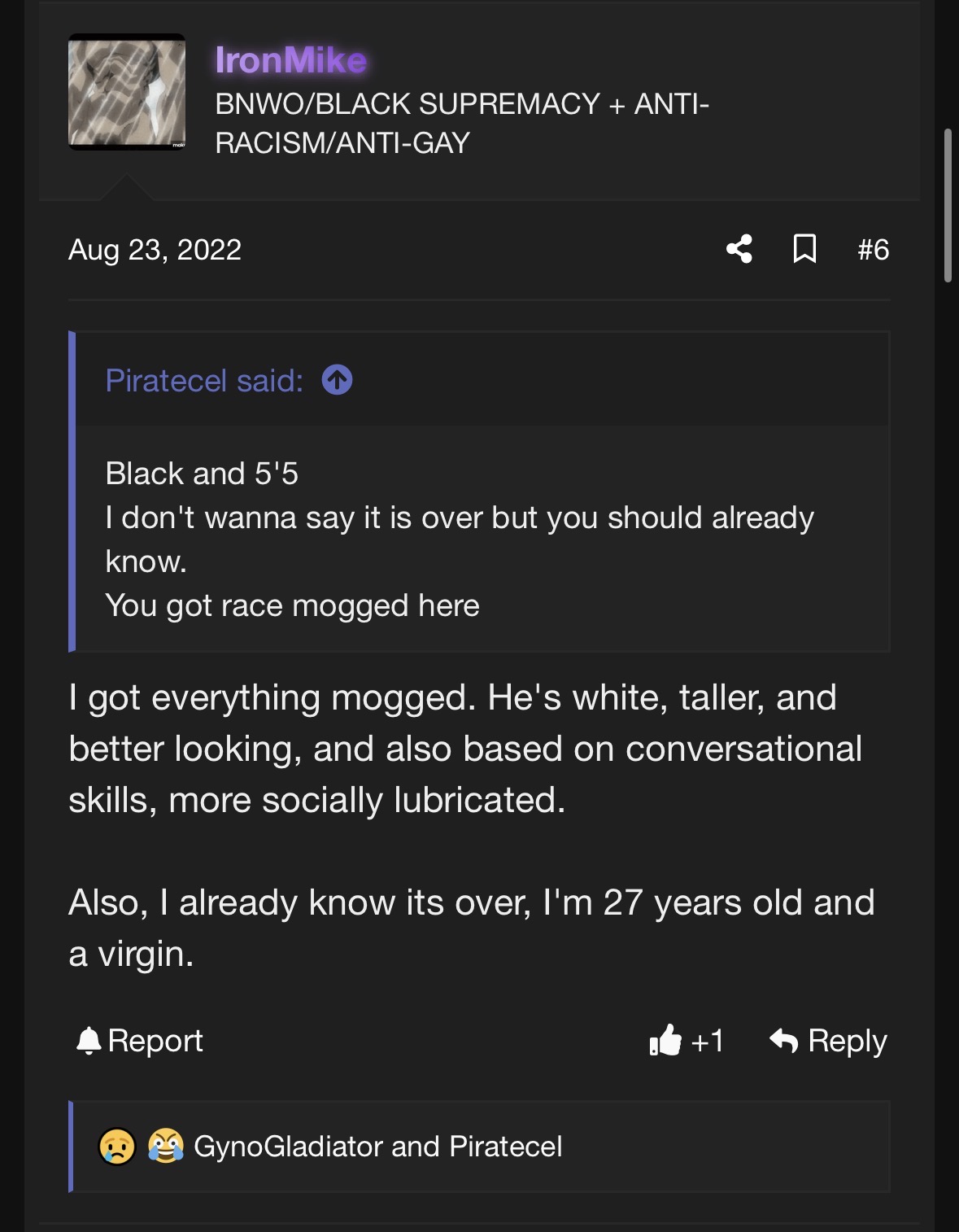Click the upward arrow beside Piratecel said
The height and width of the screenshot is (1232, 959).
pyautogui.click(x=338, y=380)
